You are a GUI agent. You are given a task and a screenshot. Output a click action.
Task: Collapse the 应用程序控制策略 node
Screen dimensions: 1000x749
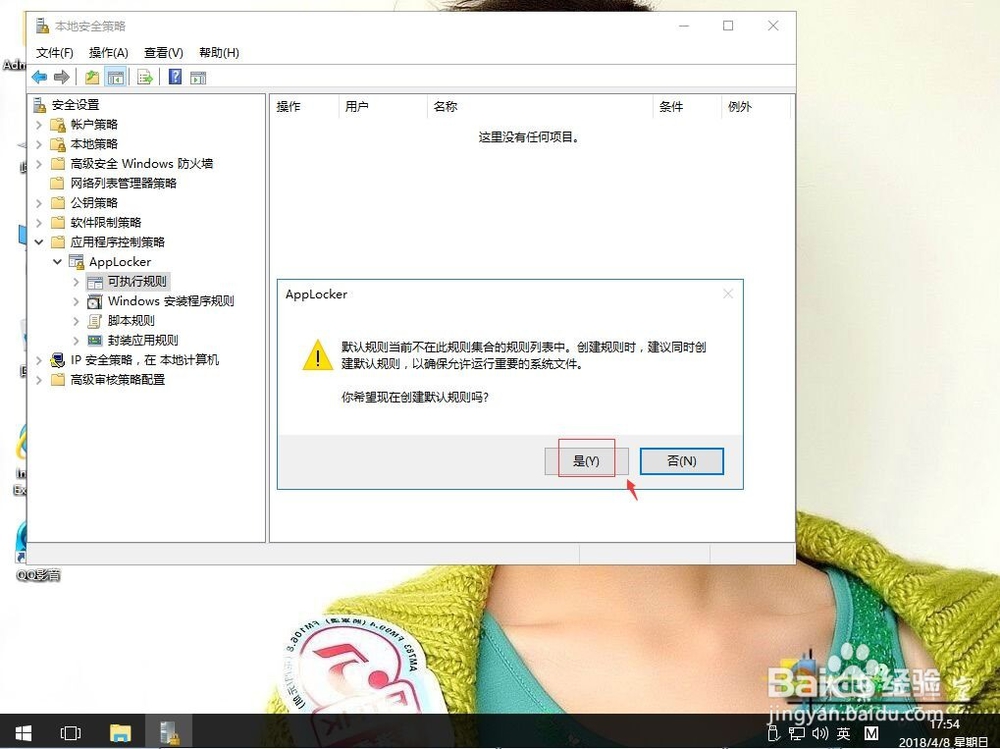coord(38,241)
